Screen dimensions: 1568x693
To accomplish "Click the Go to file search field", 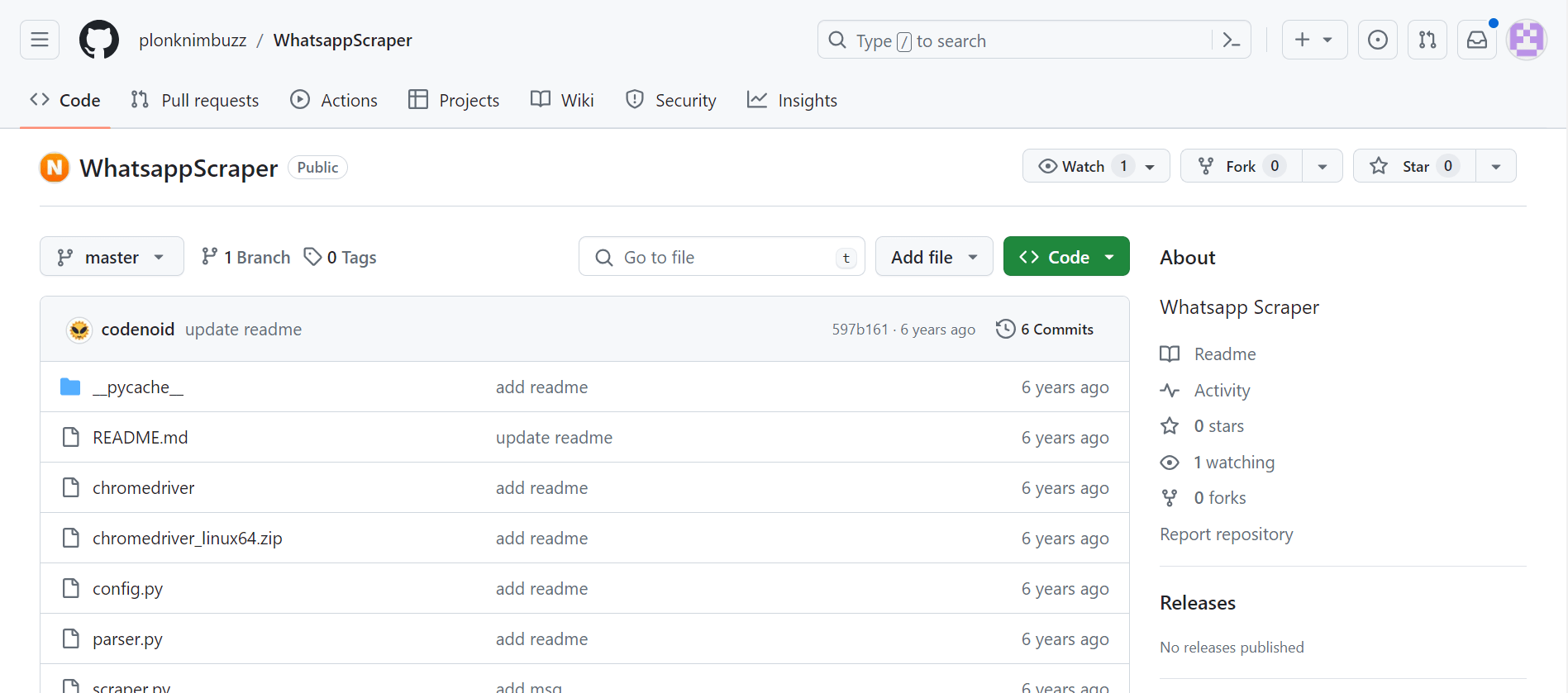I will [722, 257].
